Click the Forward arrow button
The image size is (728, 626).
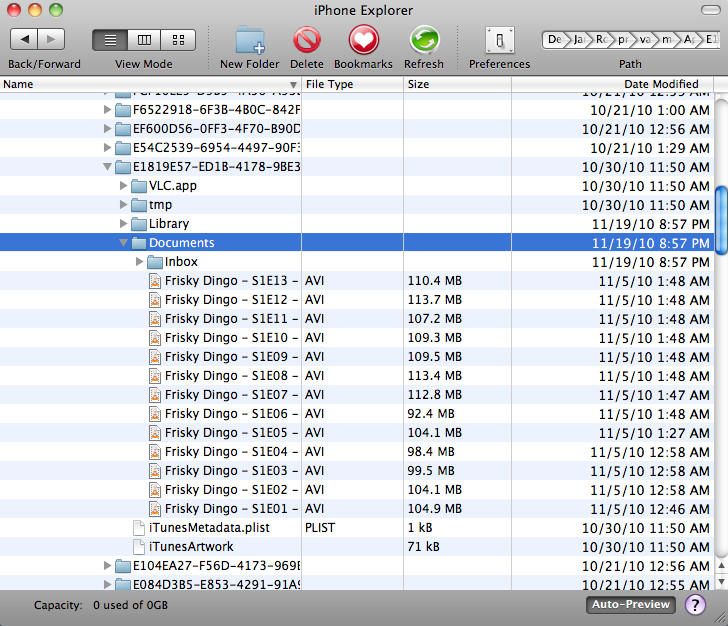pyautogui.click(x=51, y=39)
